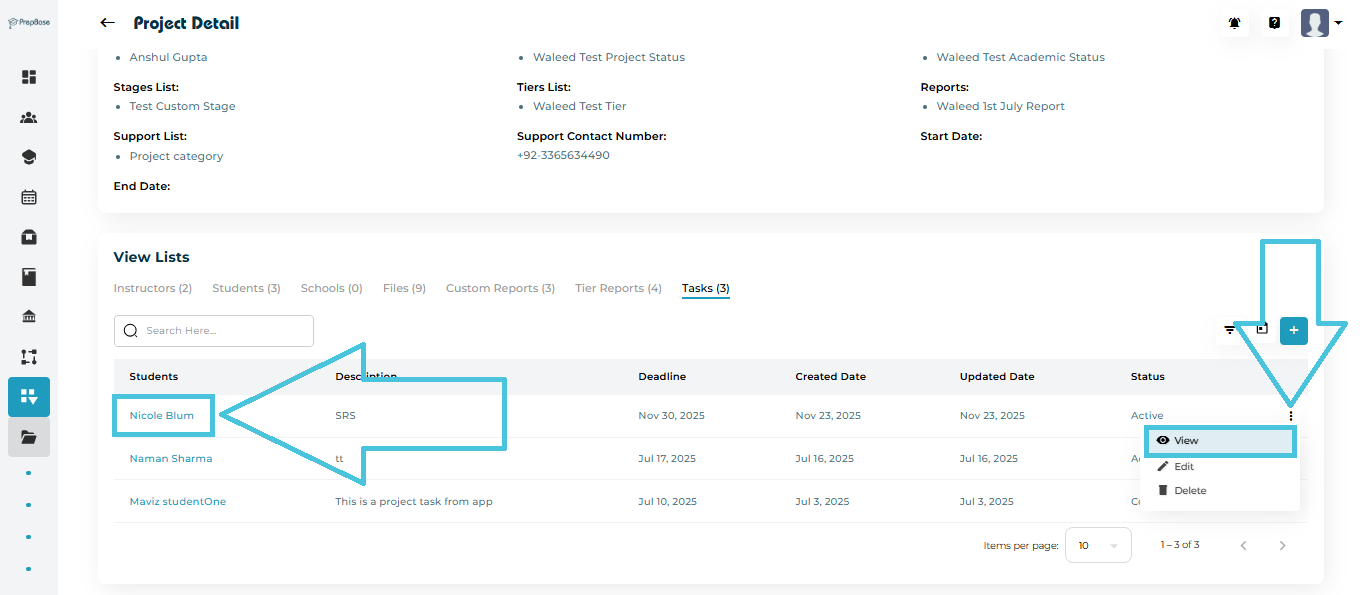Click the help question mark icon

tap(1274, 23)
